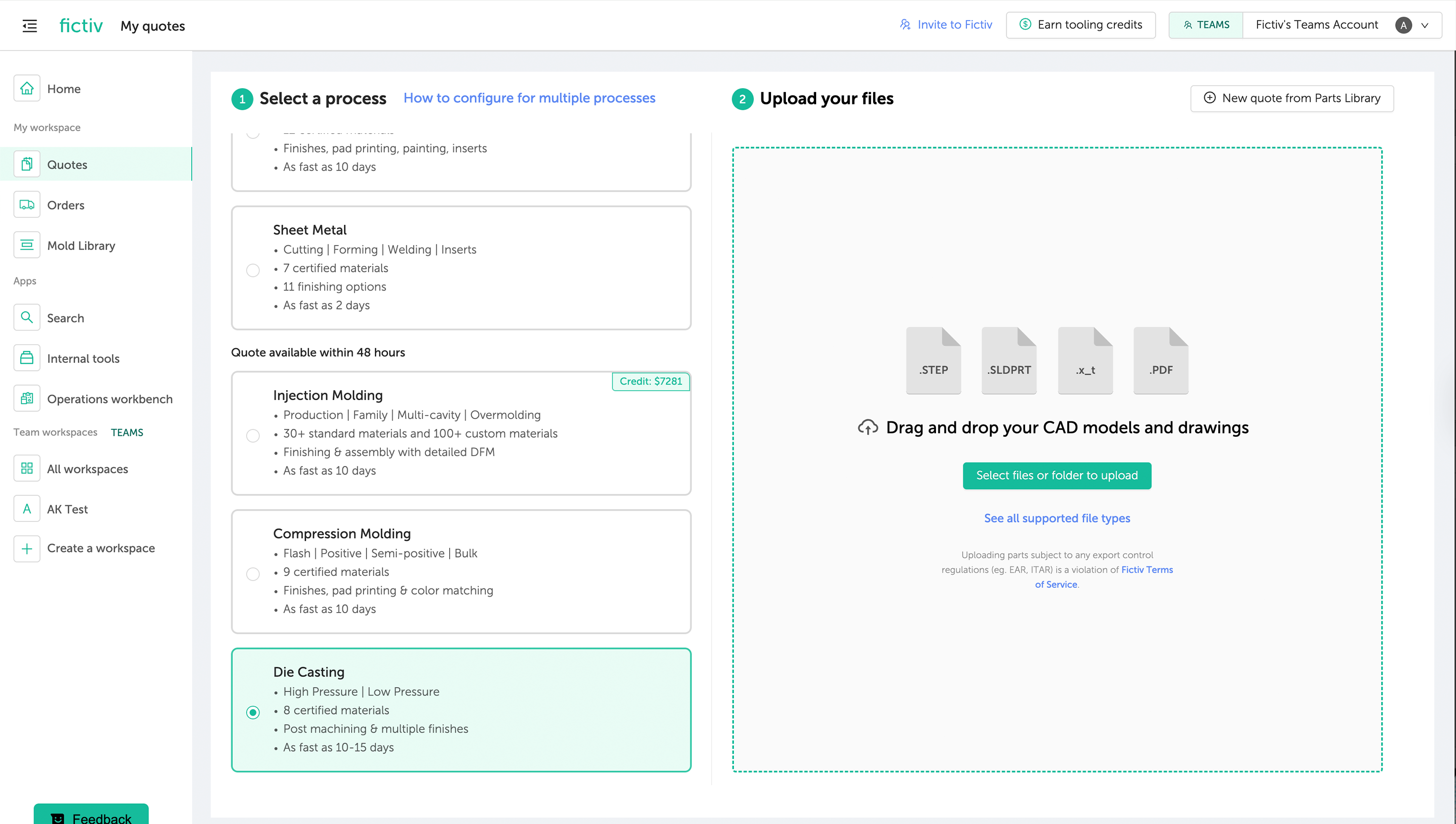The height and width of the screenshot is (824, 1456).
Task: Open the Fictiv's Teams Account switcher
Action: click(1316, 25)
